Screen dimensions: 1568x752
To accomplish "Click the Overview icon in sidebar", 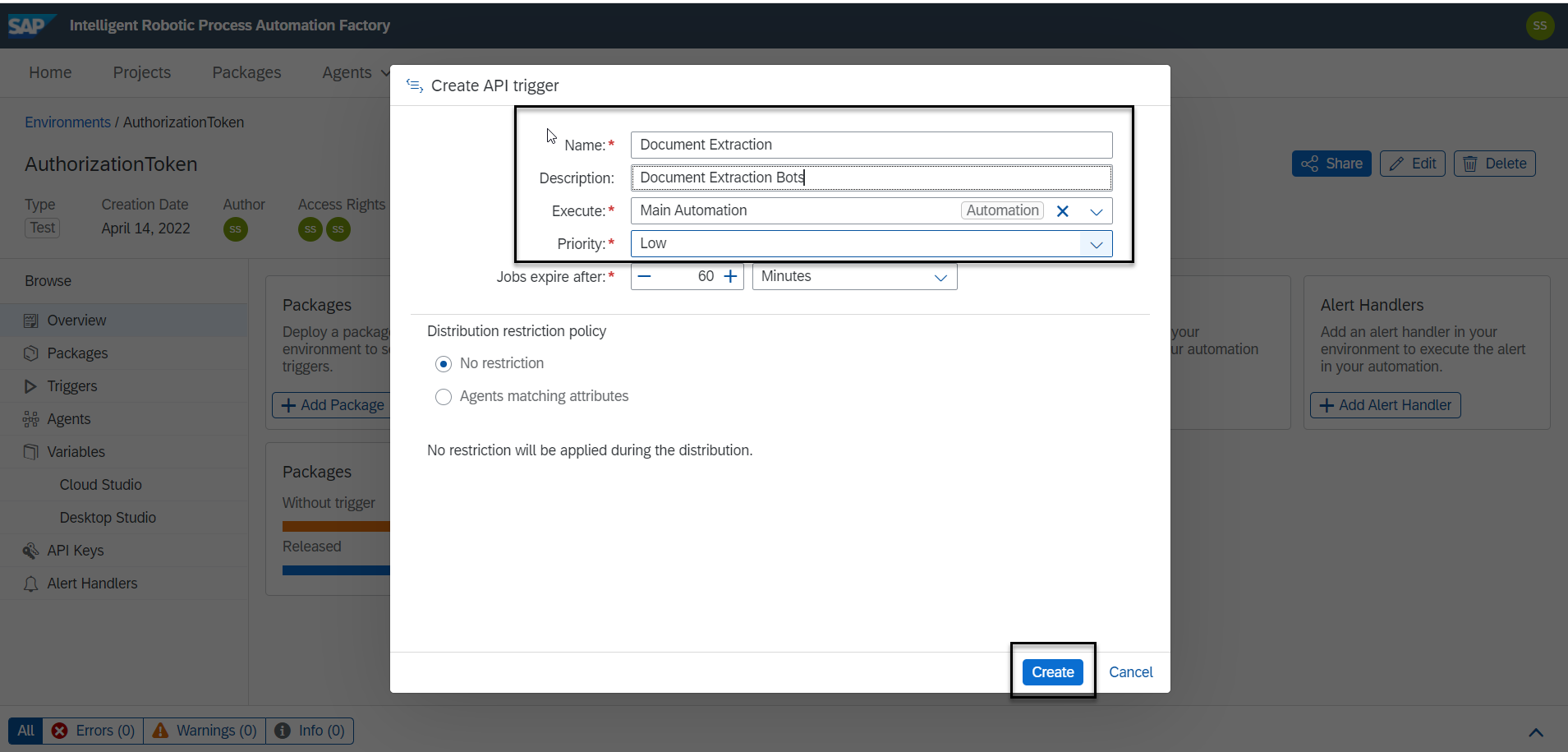I will 31,321.
